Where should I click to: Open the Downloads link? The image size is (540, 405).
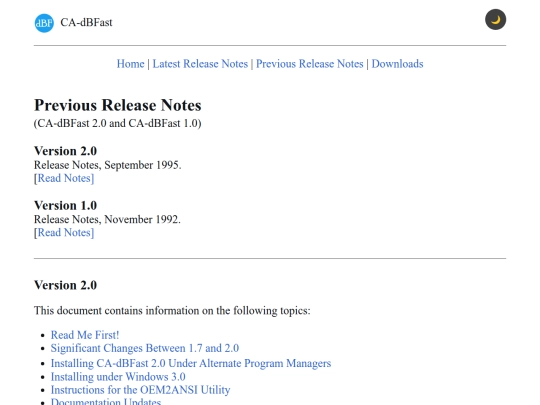pyautogui.click(x=397, y=64)
